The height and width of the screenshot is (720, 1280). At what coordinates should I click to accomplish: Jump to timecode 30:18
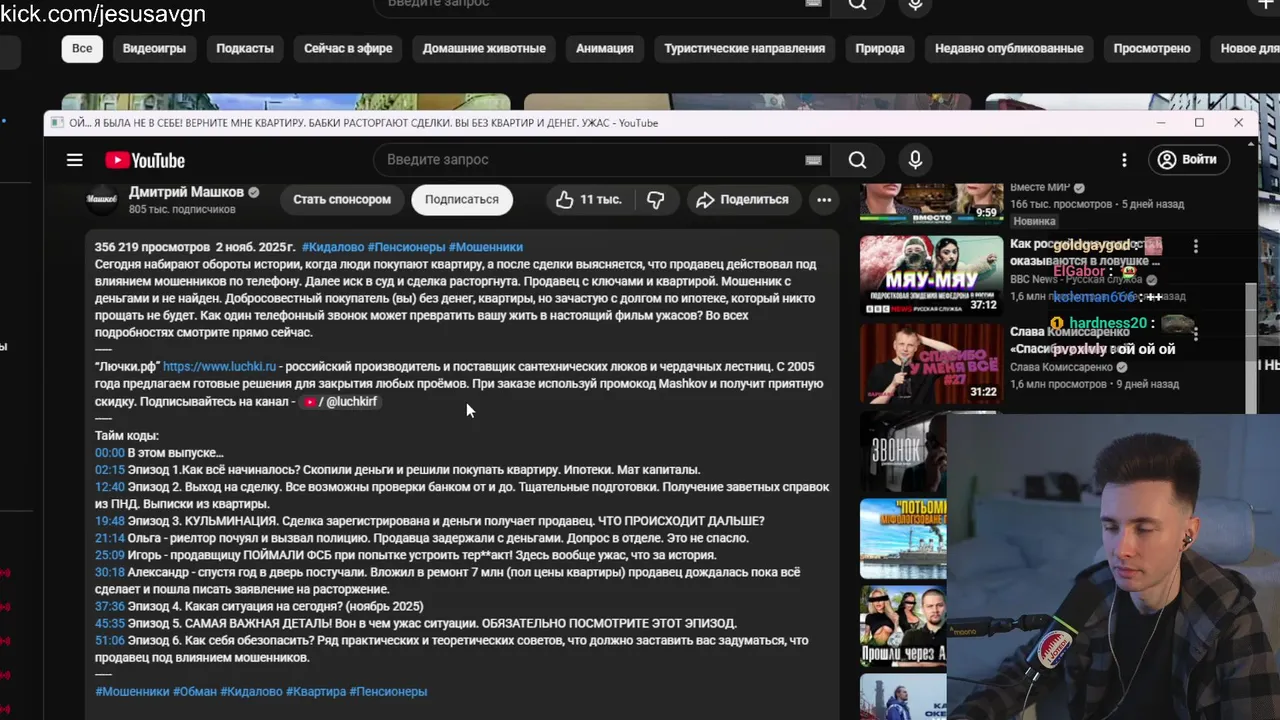[x=110, y=572]
